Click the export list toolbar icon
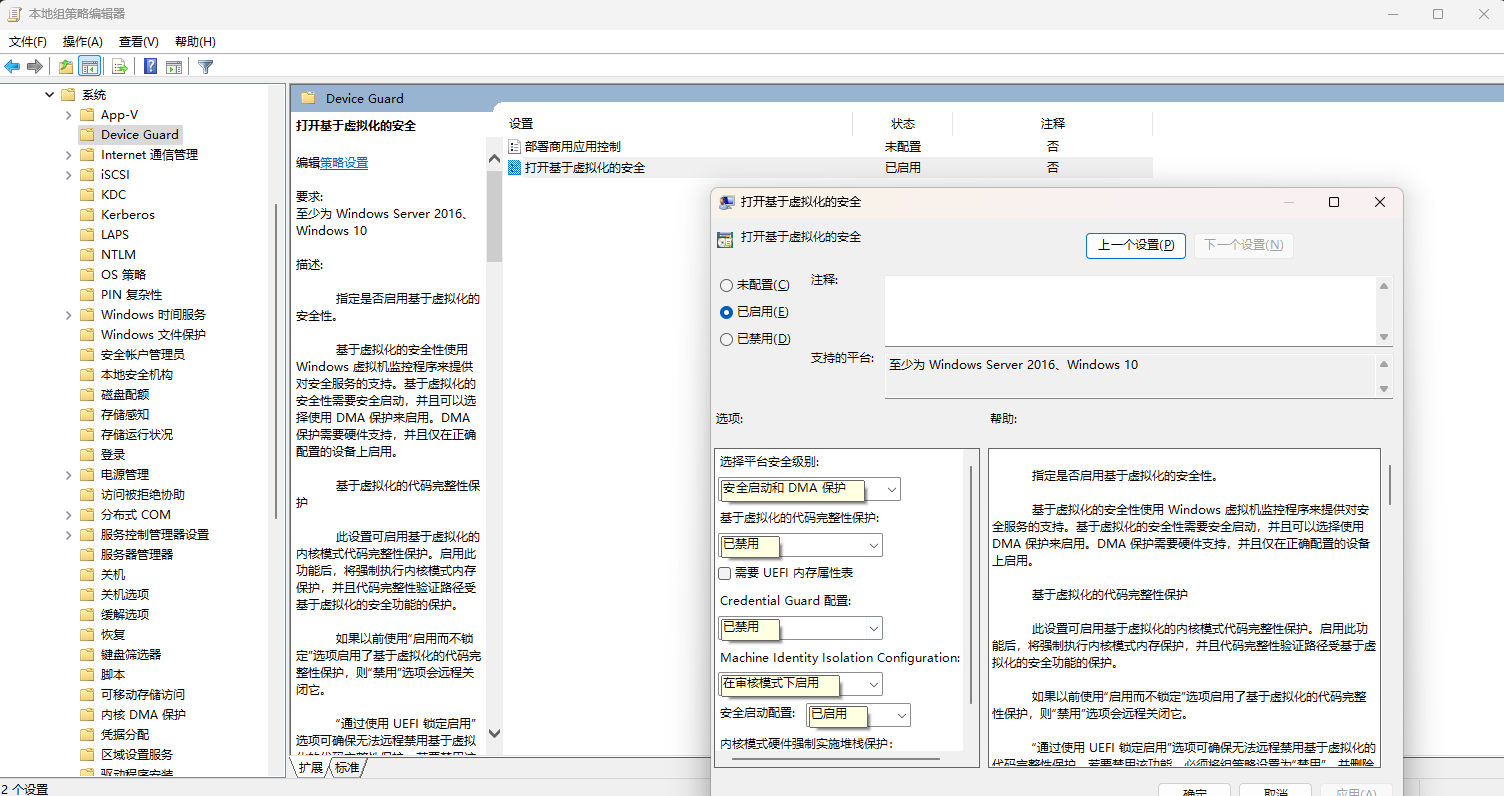This screenshot has height=796, width=1504. click(x=119, y=67)
